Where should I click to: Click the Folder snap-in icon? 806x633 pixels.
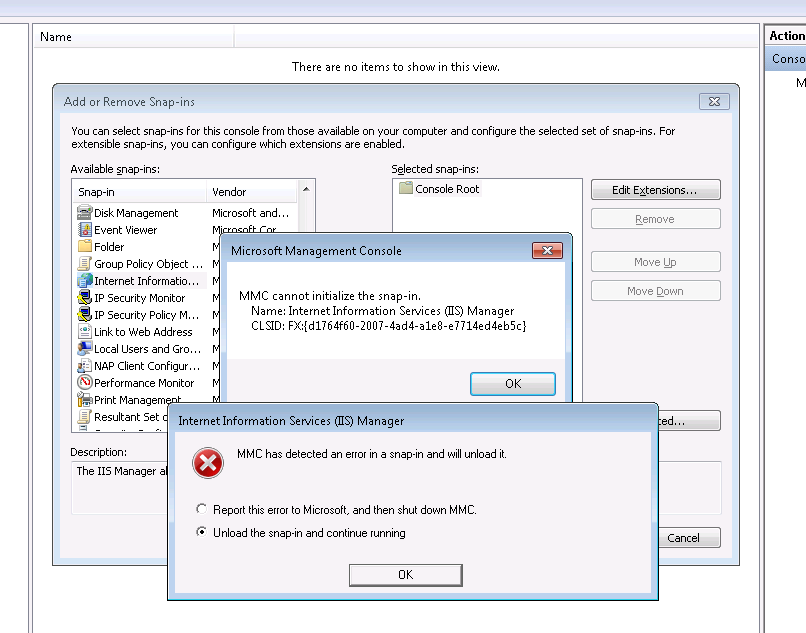point(84,246)
